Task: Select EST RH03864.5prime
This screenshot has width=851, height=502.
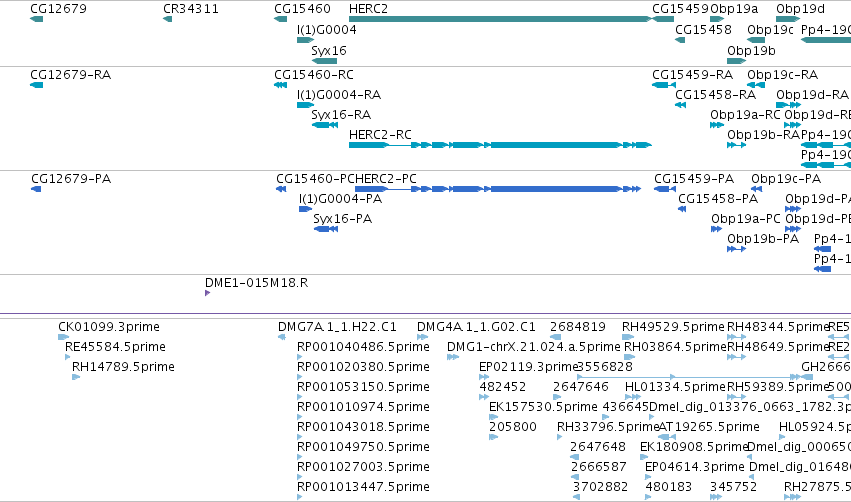Action: click(x=675, y=347)
